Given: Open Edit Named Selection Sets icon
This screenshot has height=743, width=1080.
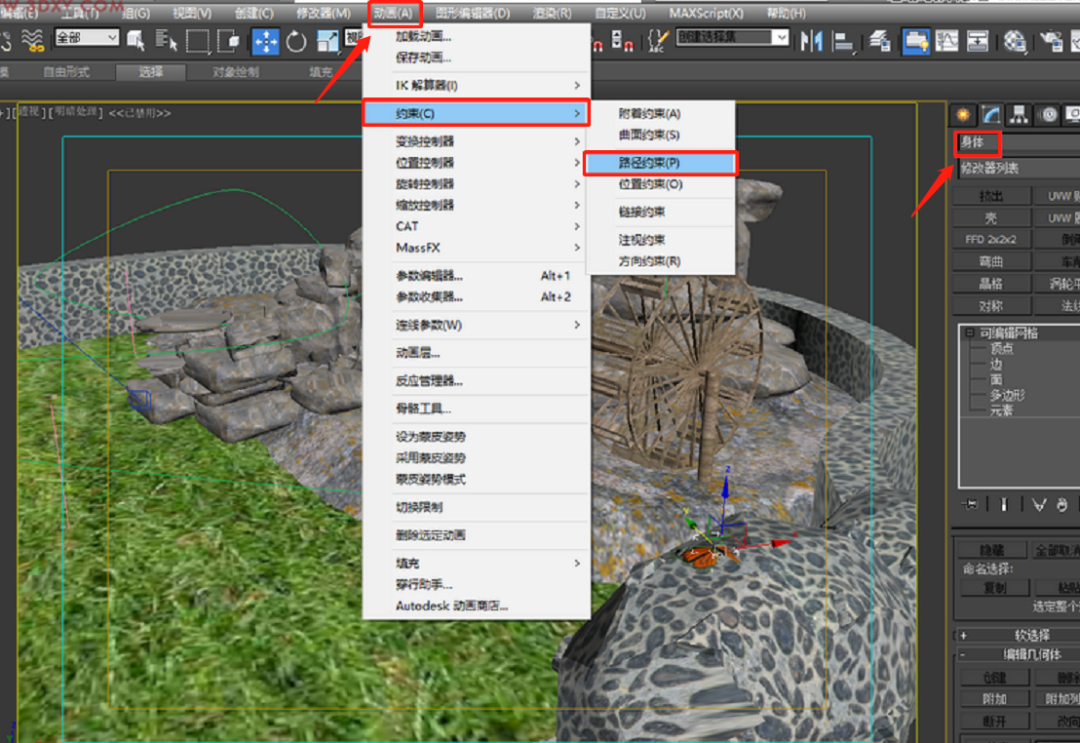Looking at the screenshot, I should (658, 41).
